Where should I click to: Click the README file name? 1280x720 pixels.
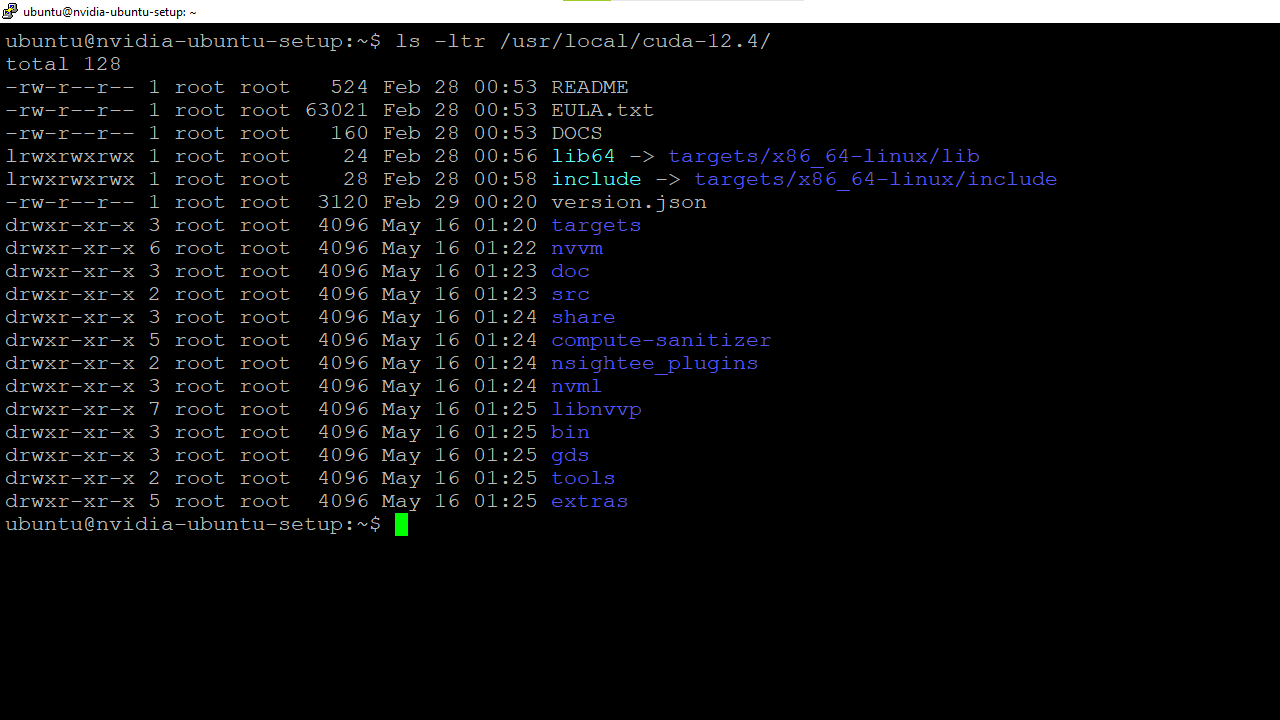[589, 87]
